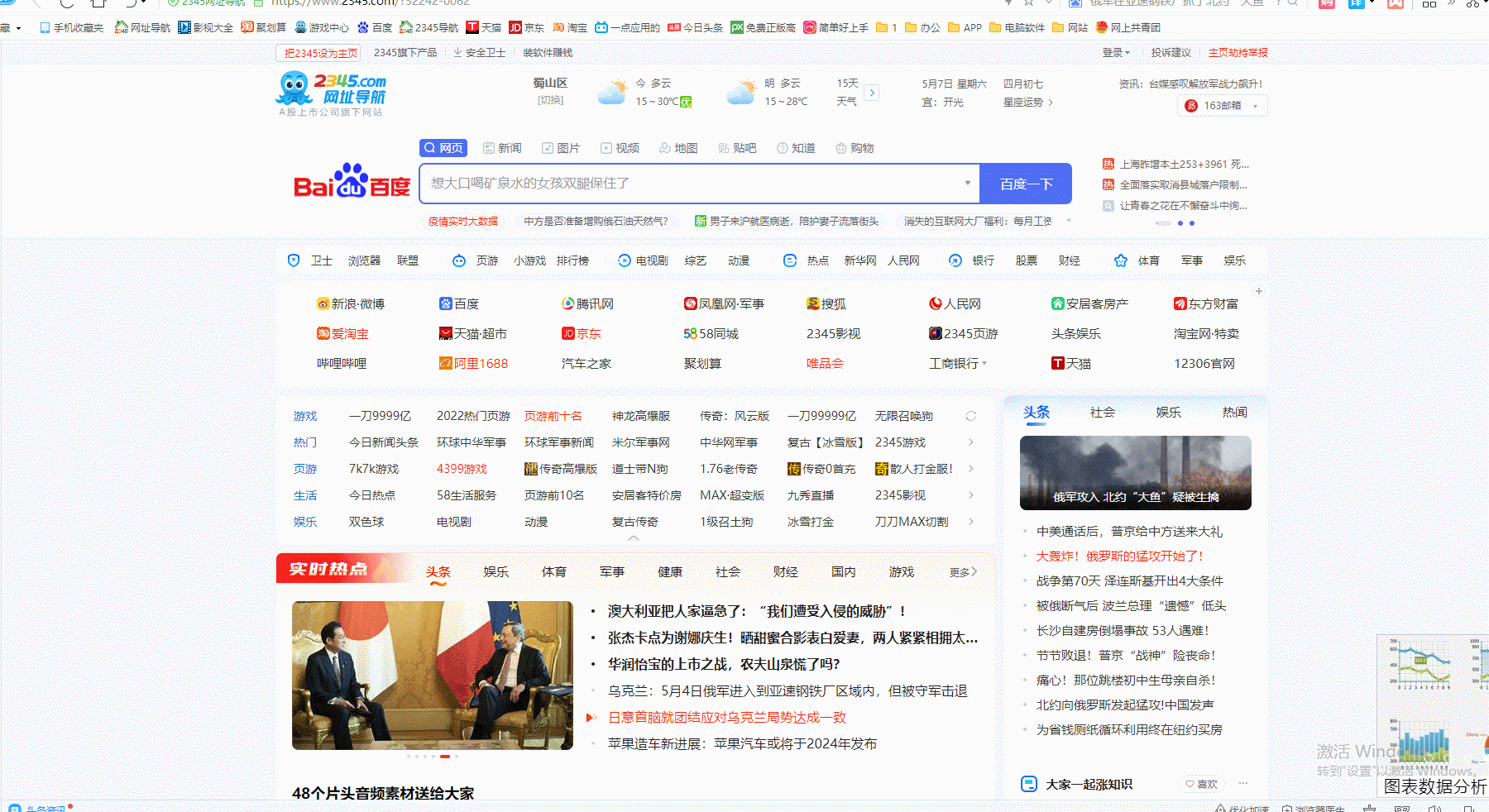Click the 百度一下 search button
This screenshot has height=812, width=1489.
coord(1026,184)
